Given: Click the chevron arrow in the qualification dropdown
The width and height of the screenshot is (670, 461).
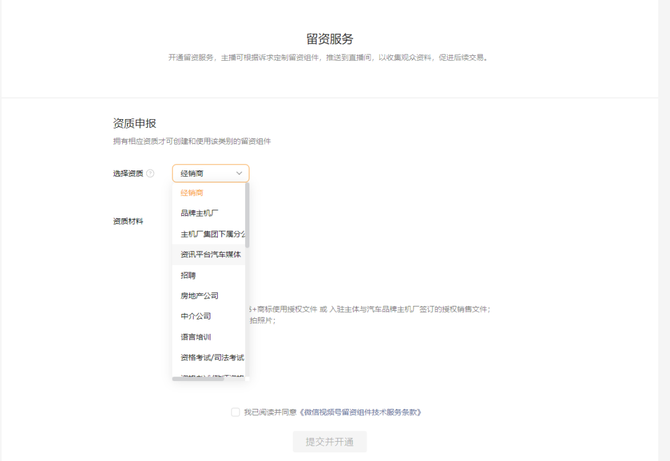Looking at the screenshot, I should pos(239,174).
